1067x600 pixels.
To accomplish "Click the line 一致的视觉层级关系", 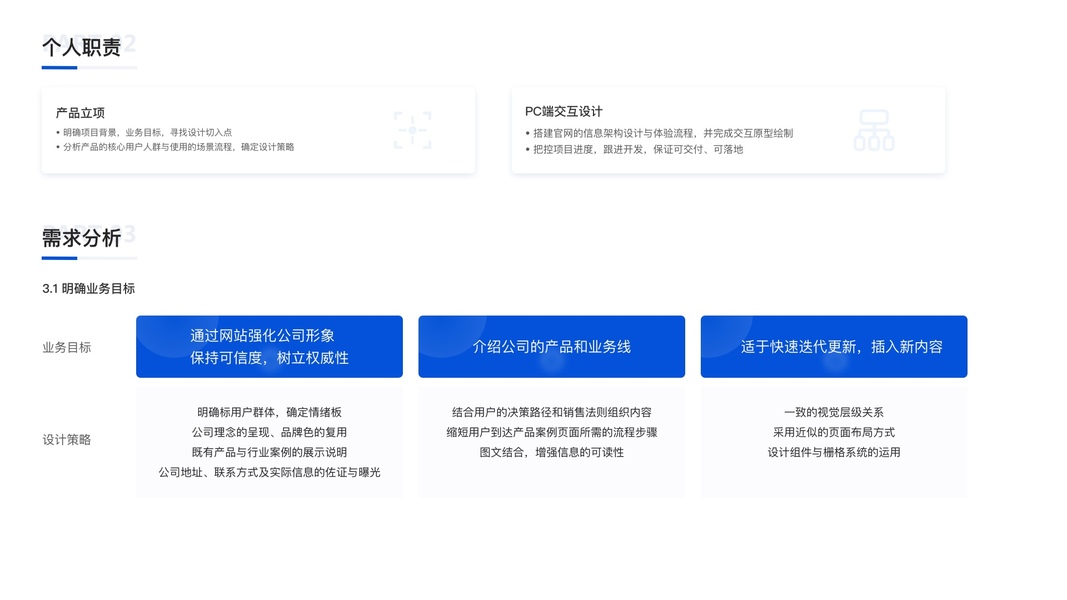I will 834,412.
